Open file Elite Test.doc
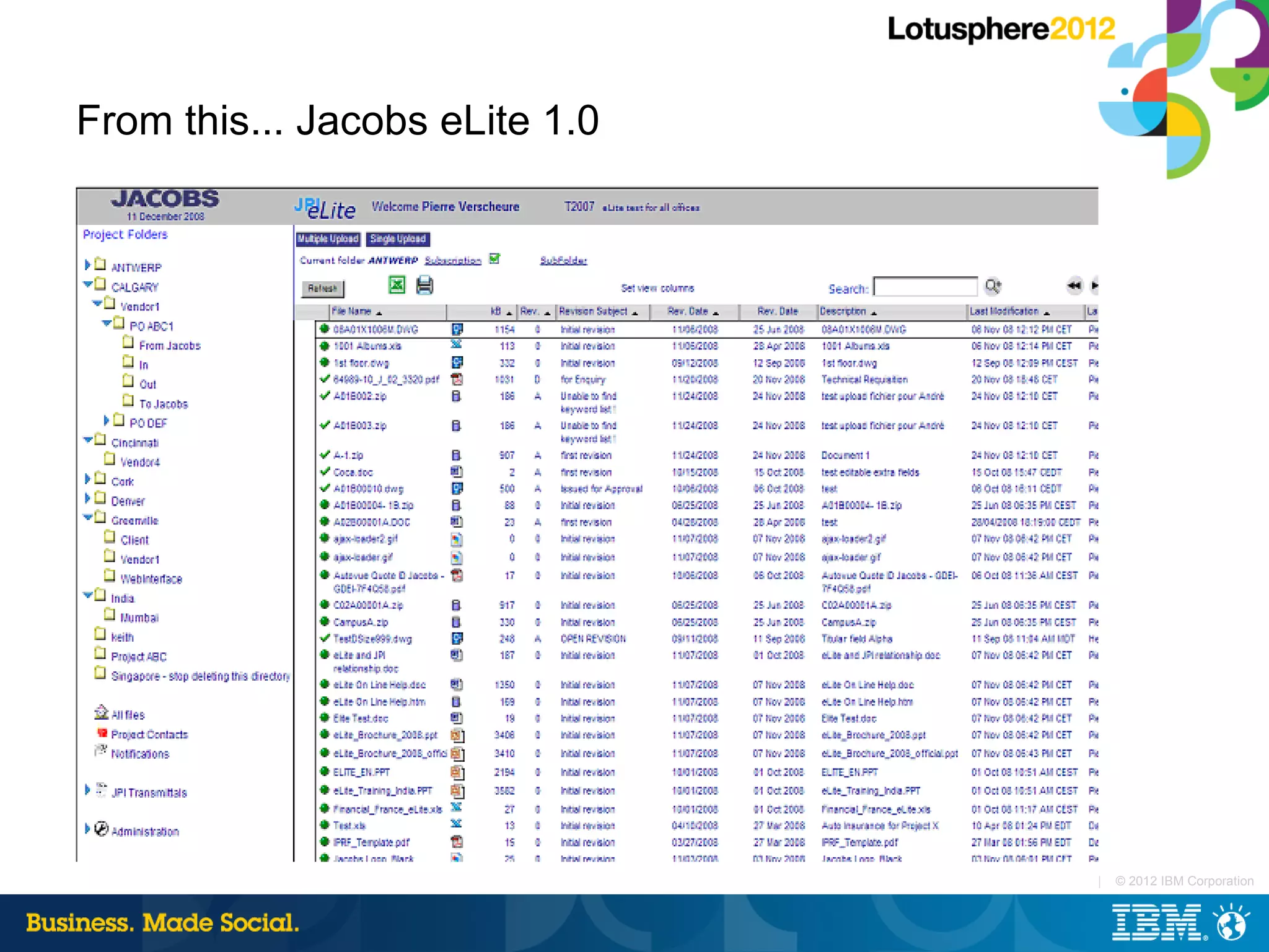 click(x=361, y=718)
